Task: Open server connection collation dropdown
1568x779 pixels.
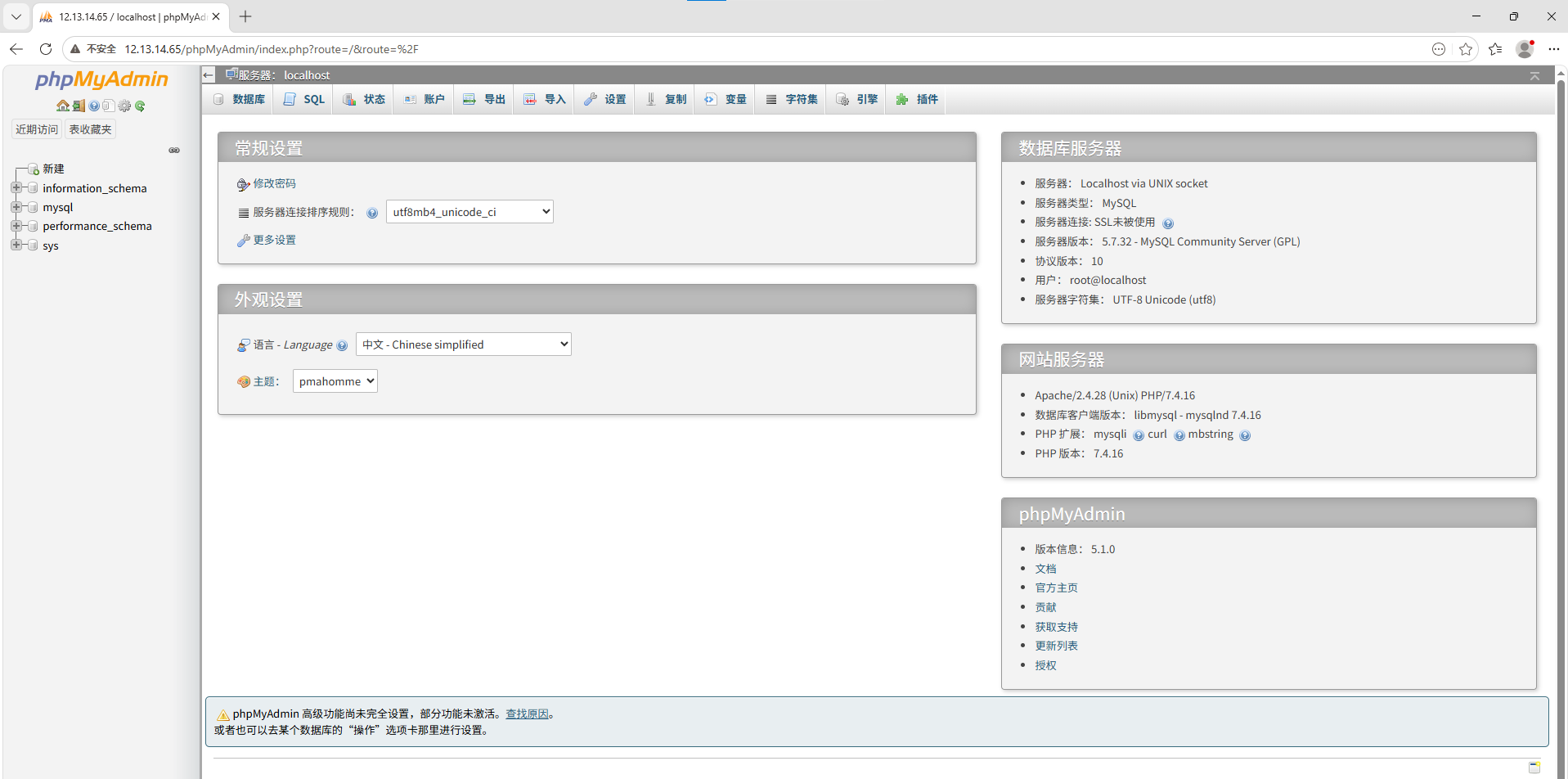Action: pyautogui.click(x=470, y=212)
